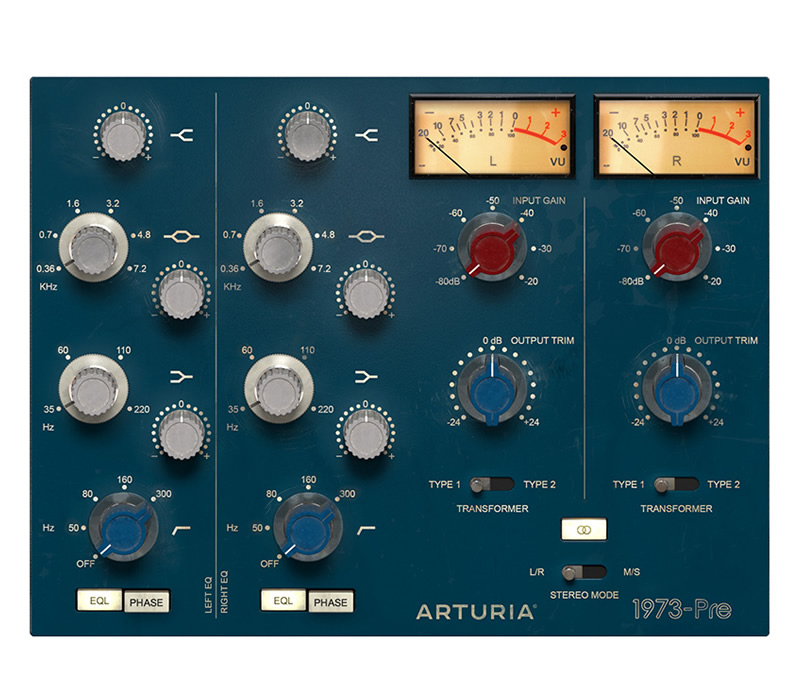This screenshot has height=697, width=800.
Task: Click TYPE 2 label on L channel transformer
Action: 539,484
